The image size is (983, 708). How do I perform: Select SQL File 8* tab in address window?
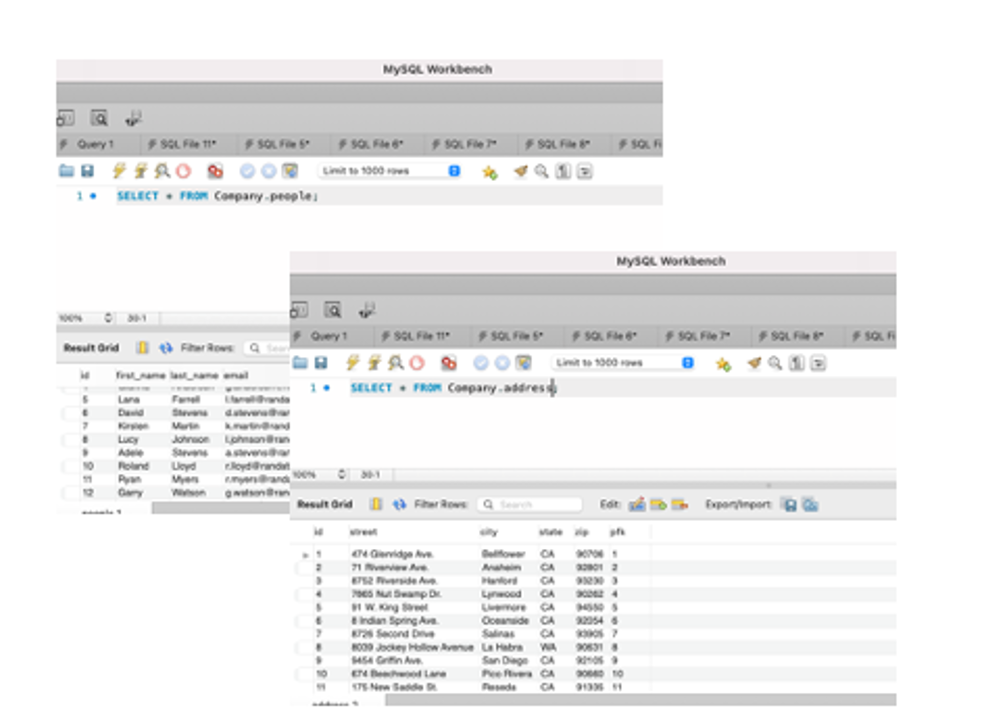(x=792, y=336)
